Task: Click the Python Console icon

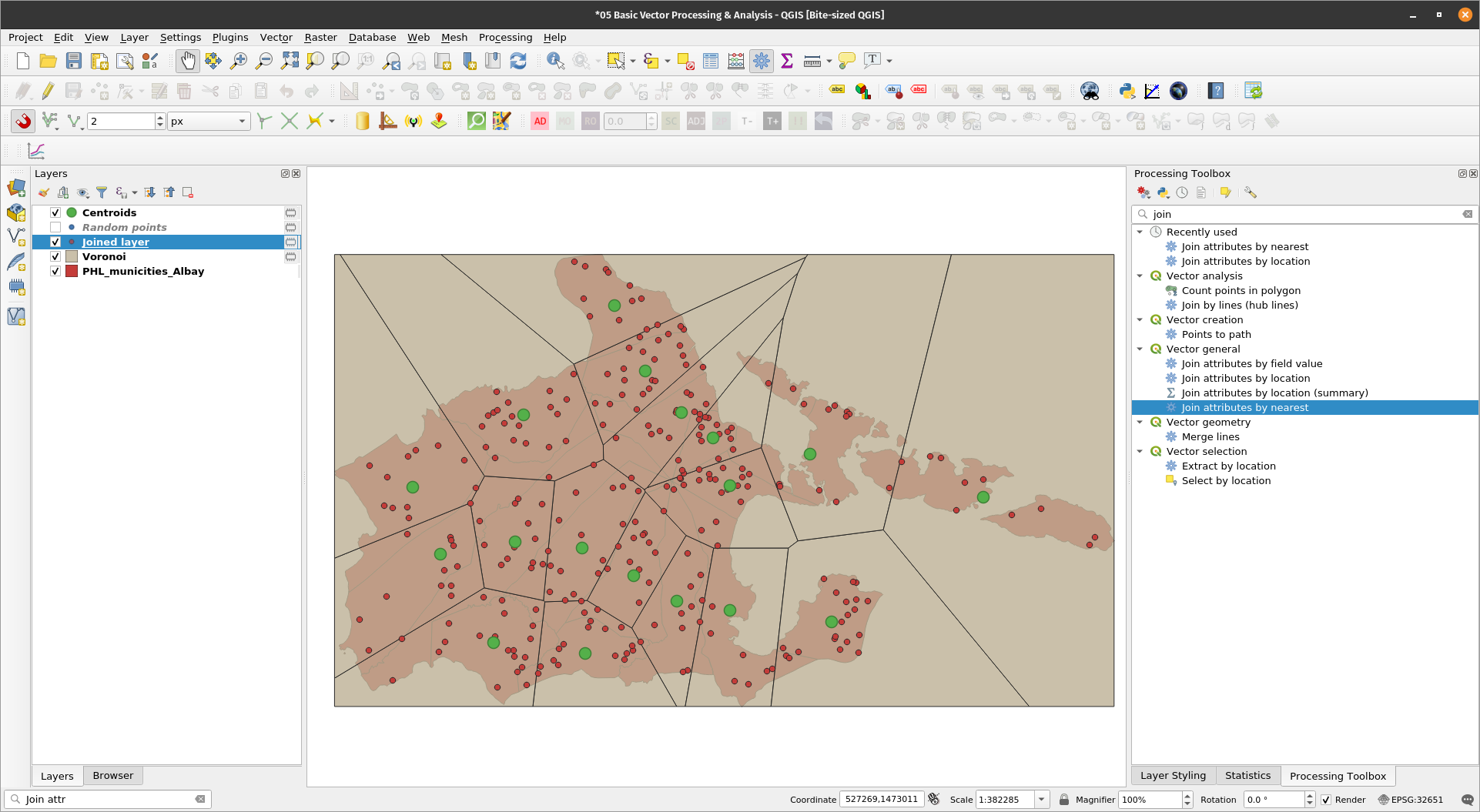Action: click(x=1127, y=91)
